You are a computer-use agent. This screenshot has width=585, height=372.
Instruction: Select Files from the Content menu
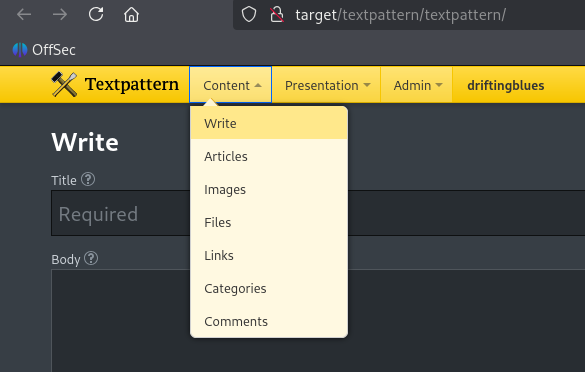[269, 222]
